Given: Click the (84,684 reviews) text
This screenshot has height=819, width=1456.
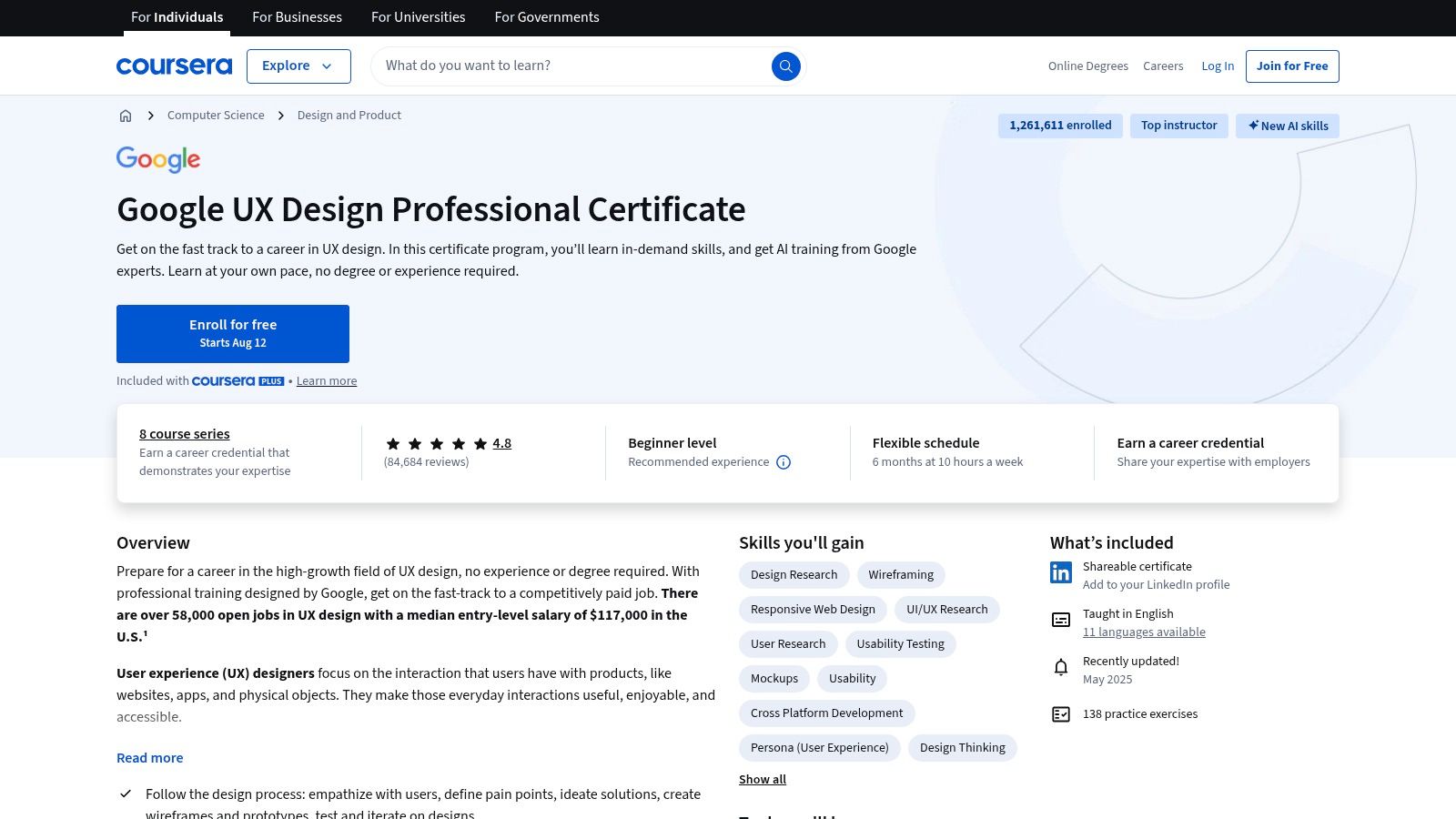Looking at the screenshot, I should tap(427, 462).
